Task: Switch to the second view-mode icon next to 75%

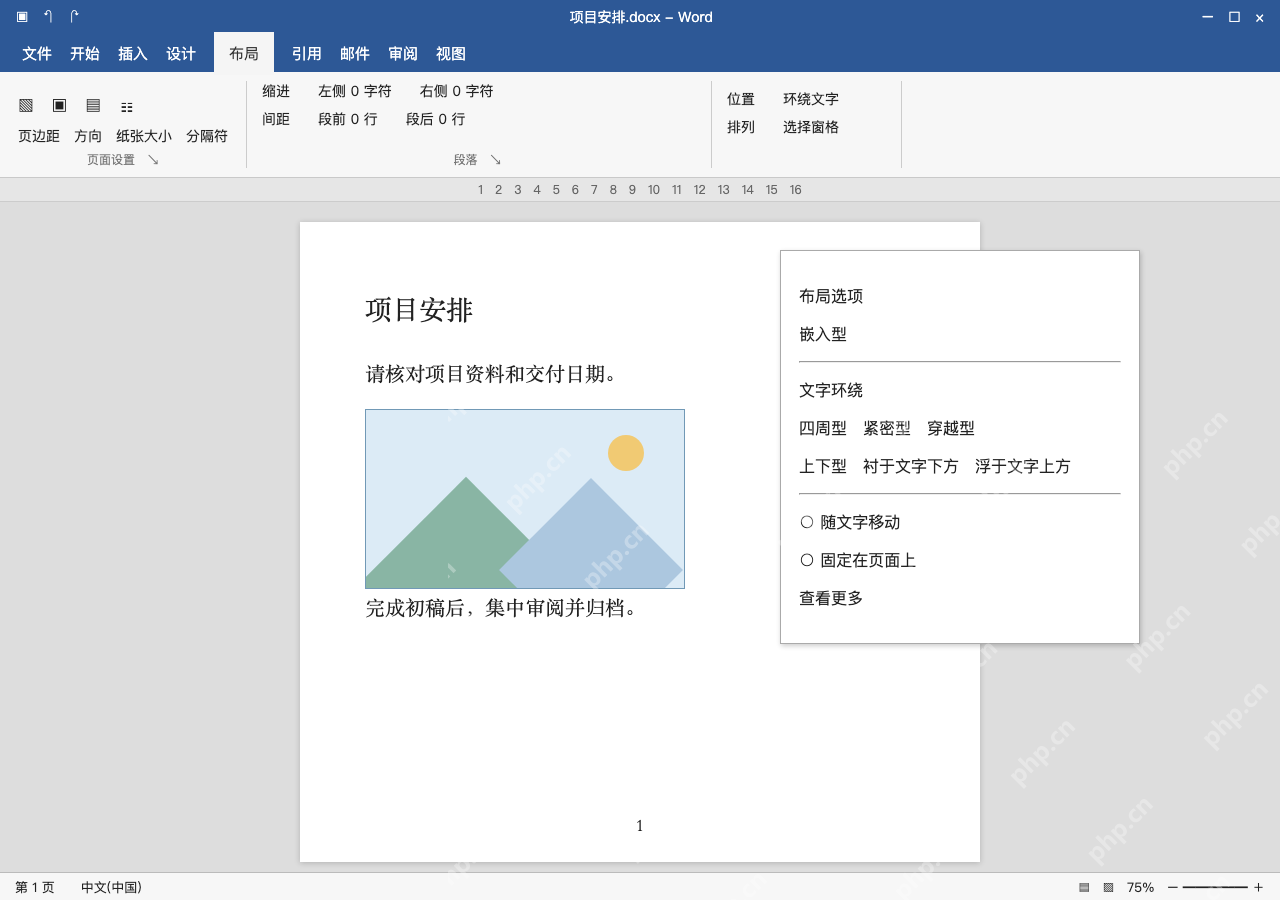Action: coord(1108,887)
